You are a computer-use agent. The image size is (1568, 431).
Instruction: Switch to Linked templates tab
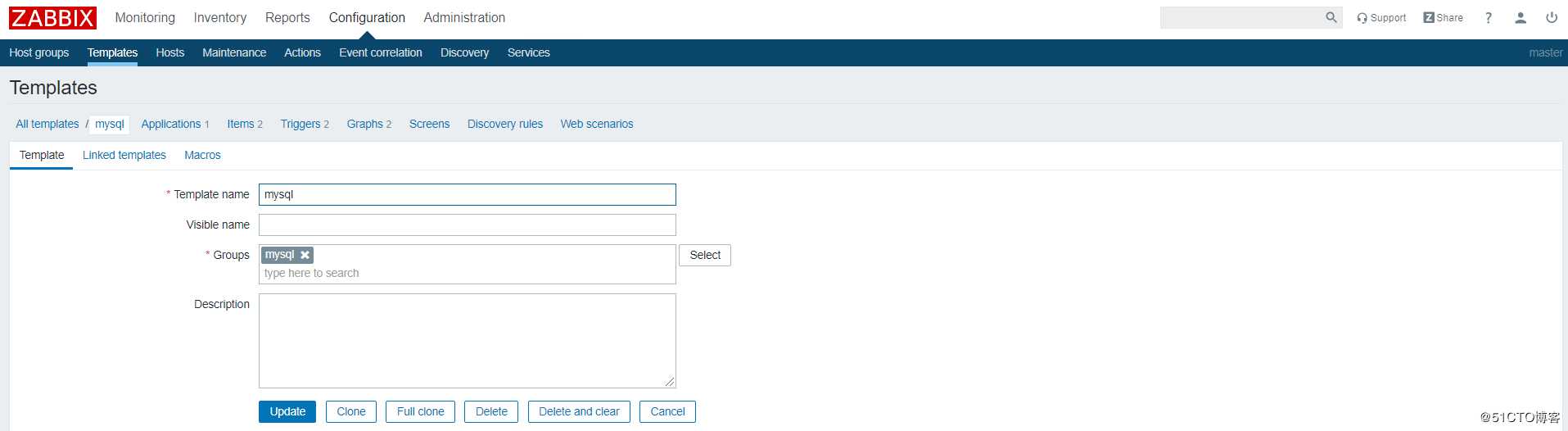(124, 155)
